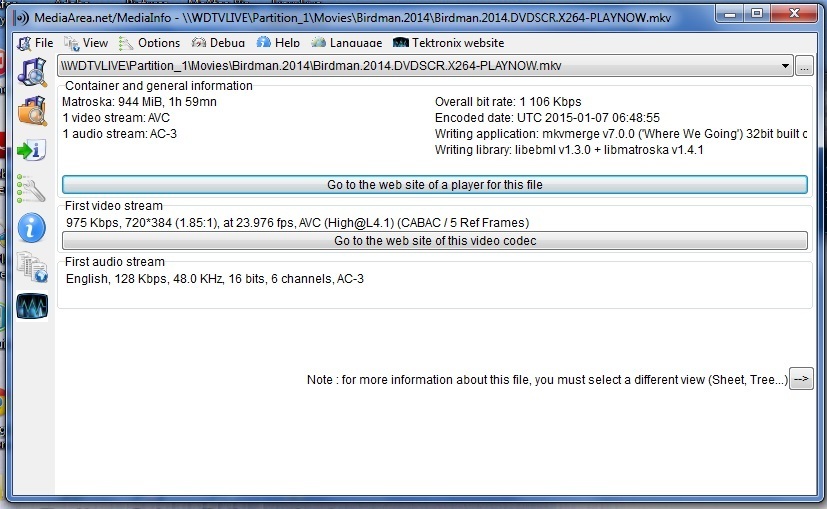
Task: Minimize the MediaInfo window
Action: pyautogui.click(x=730, y=14)
